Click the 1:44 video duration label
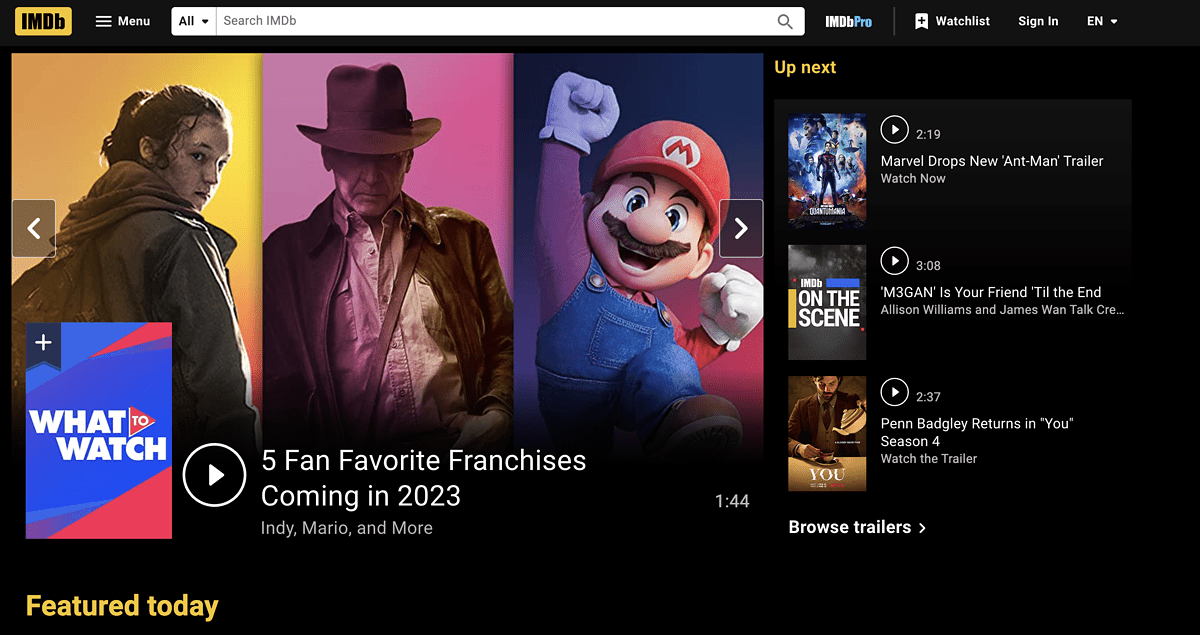 (732, 502)
